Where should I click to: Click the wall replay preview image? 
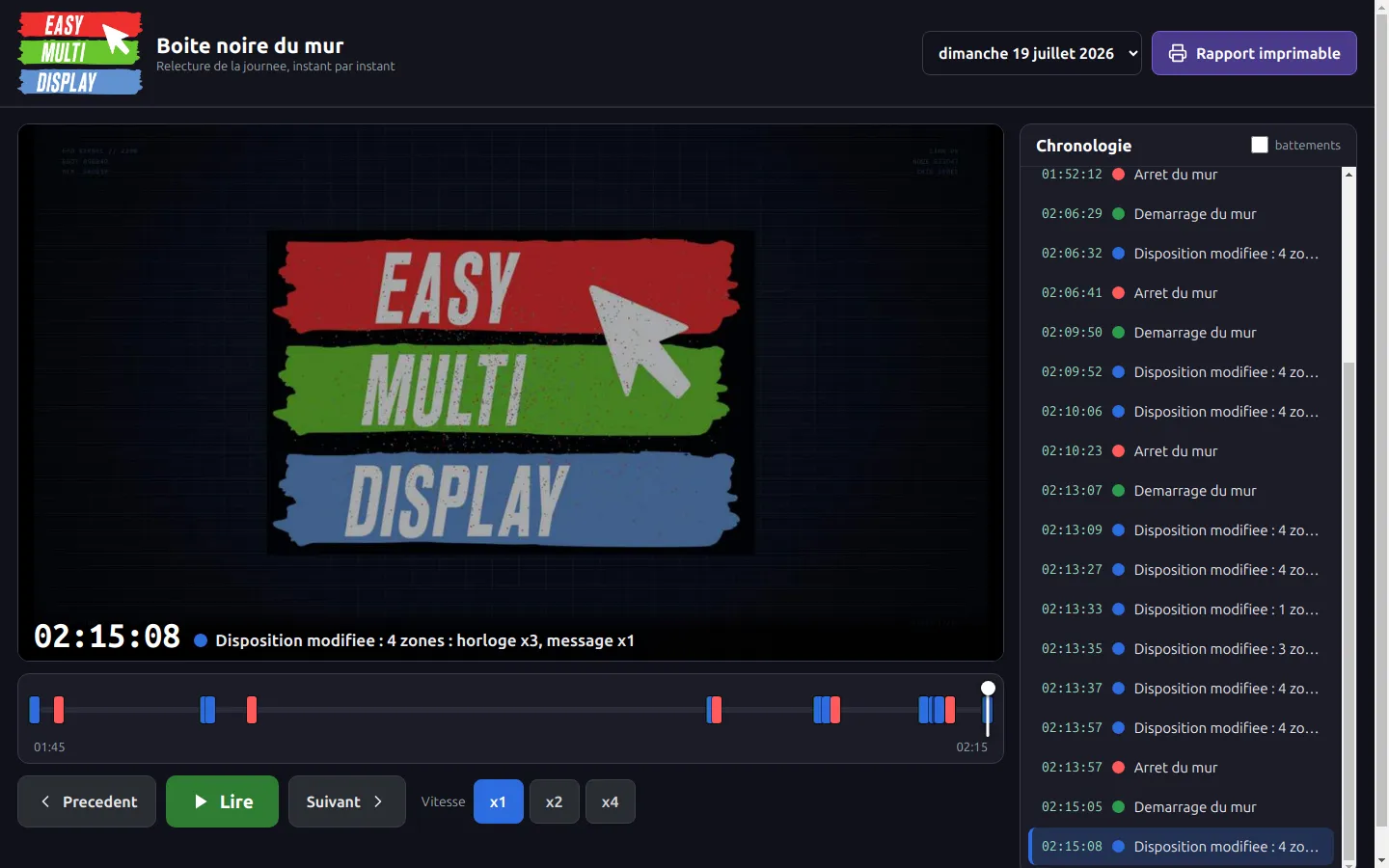[x=510, y=393]
